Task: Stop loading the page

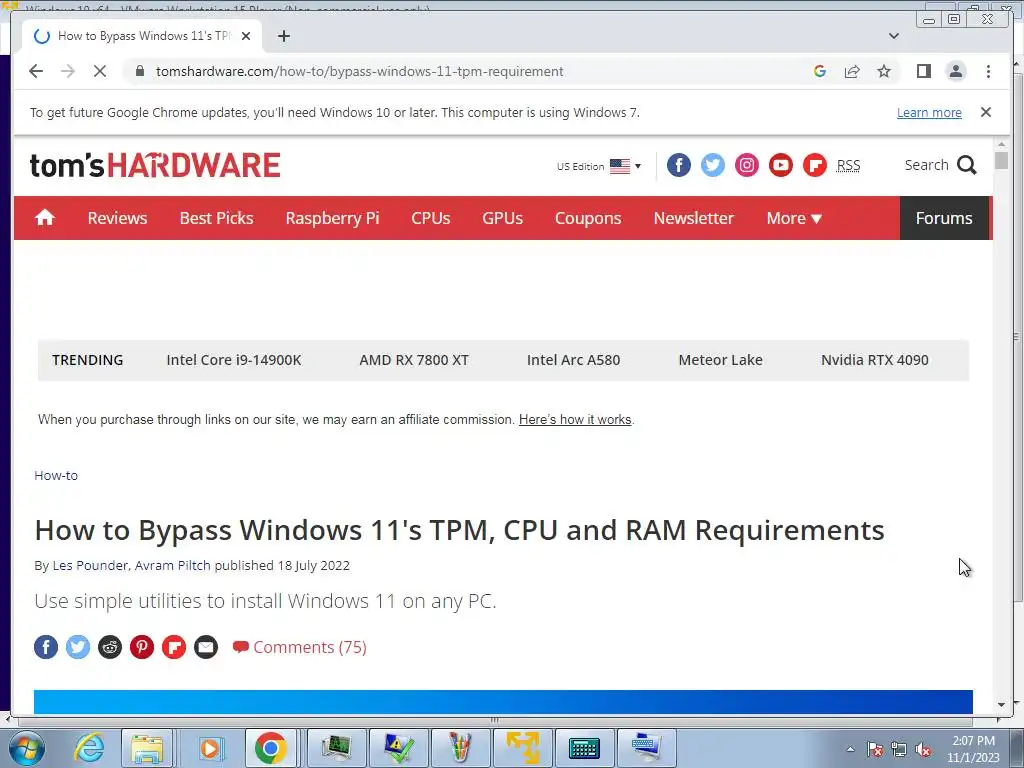Action: [x=99, y=71]
